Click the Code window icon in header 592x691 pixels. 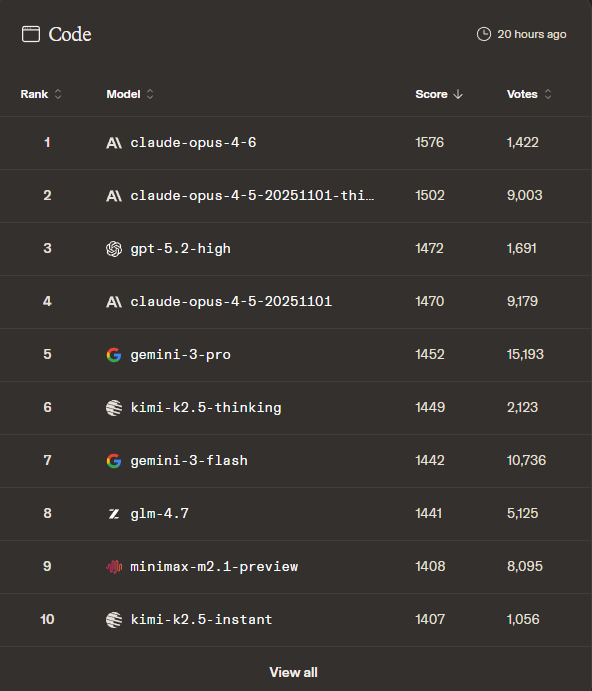pyautogui.click(x=31, y=34)
